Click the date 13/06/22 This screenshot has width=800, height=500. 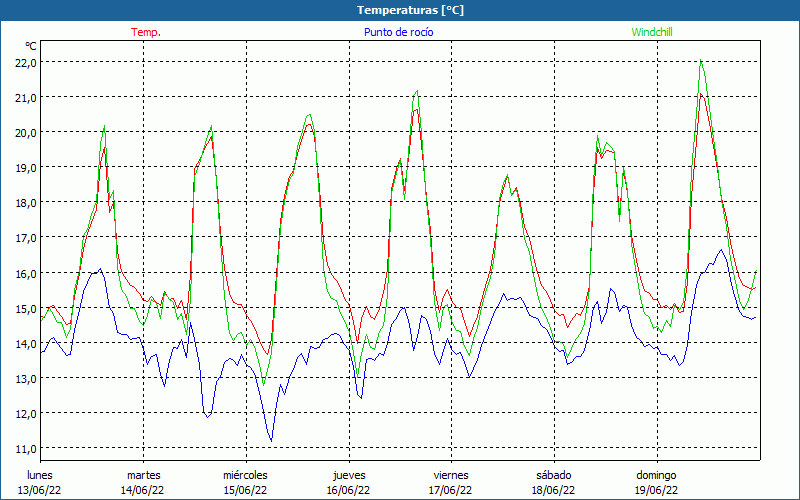(40, 490)
